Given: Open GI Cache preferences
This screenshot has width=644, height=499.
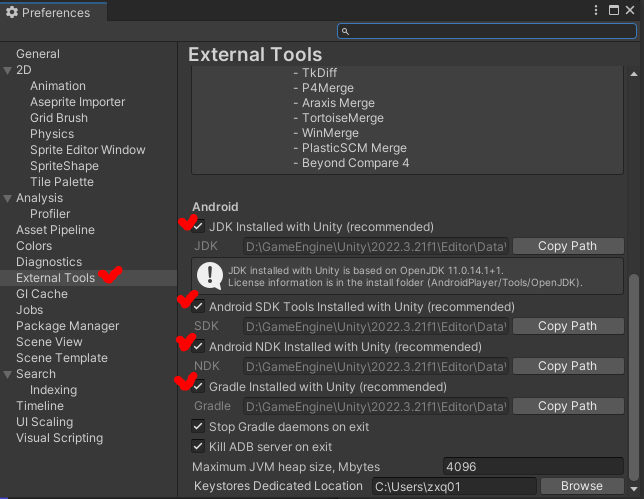Looking at the screenshot, I should [41, 294].
